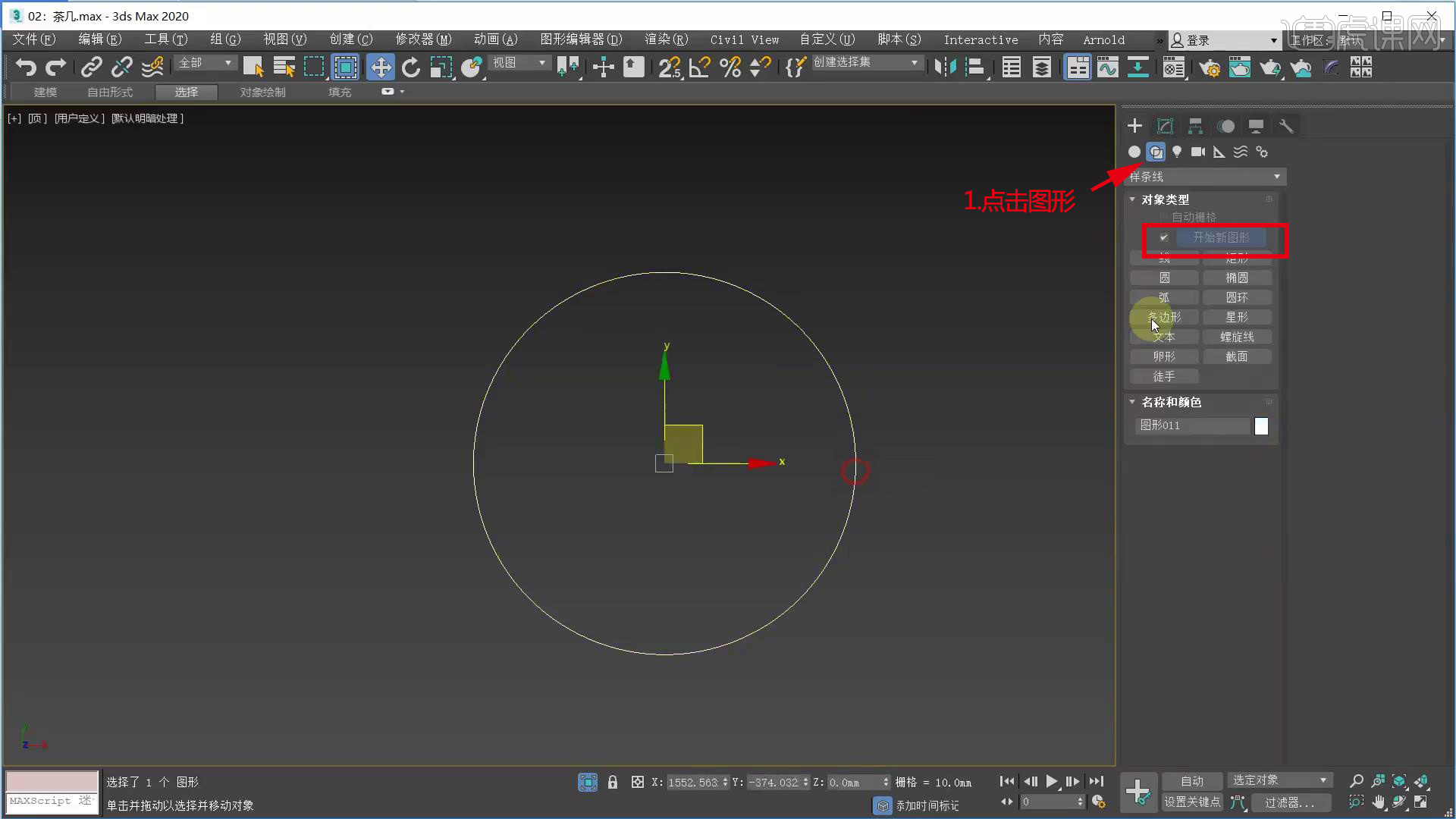Open the Motion panel tab
Screen dimensions: 1456x819
(x=1225, y=126)
